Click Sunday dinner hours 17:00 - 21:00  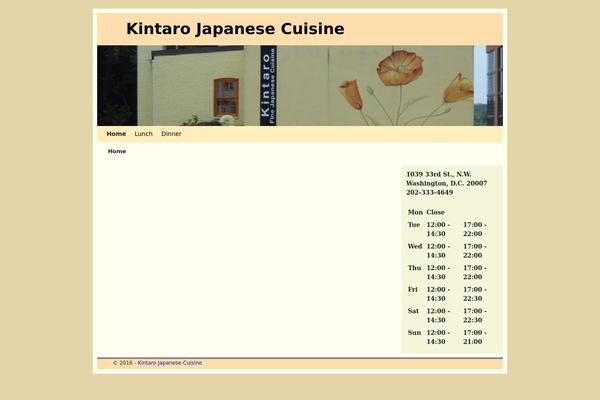pyautogui.click(x=475, y=337)
